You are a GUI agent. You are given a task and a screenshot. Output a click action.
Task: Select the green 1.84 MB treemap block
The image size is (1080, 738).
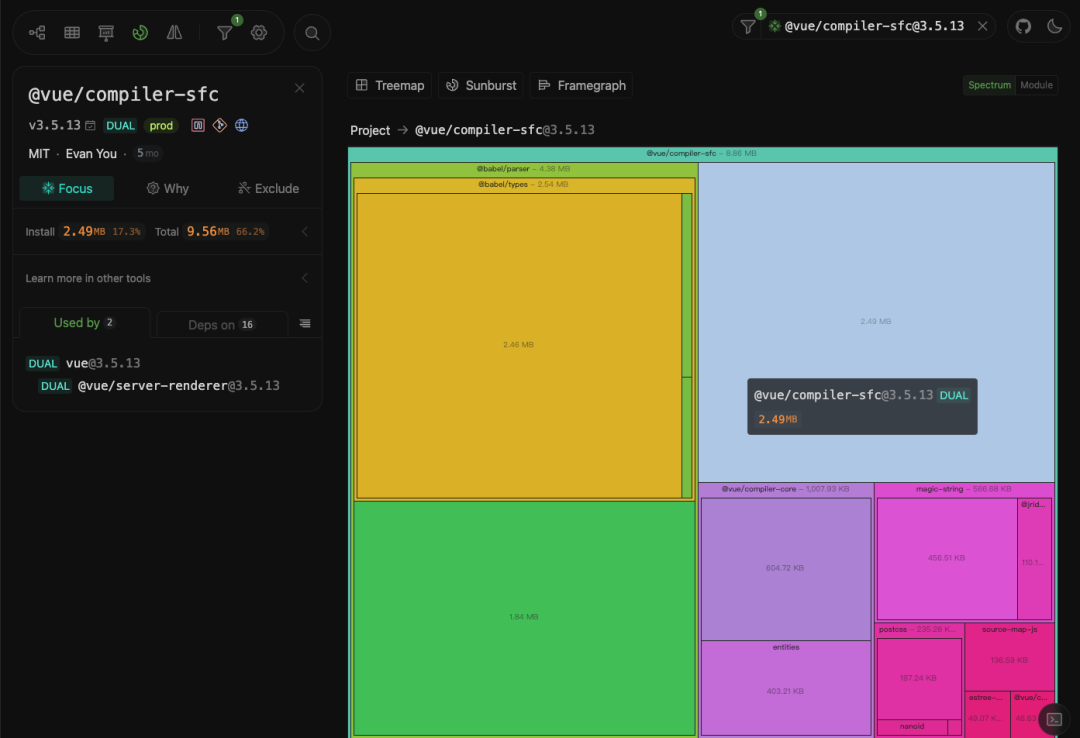coord(523,617)
